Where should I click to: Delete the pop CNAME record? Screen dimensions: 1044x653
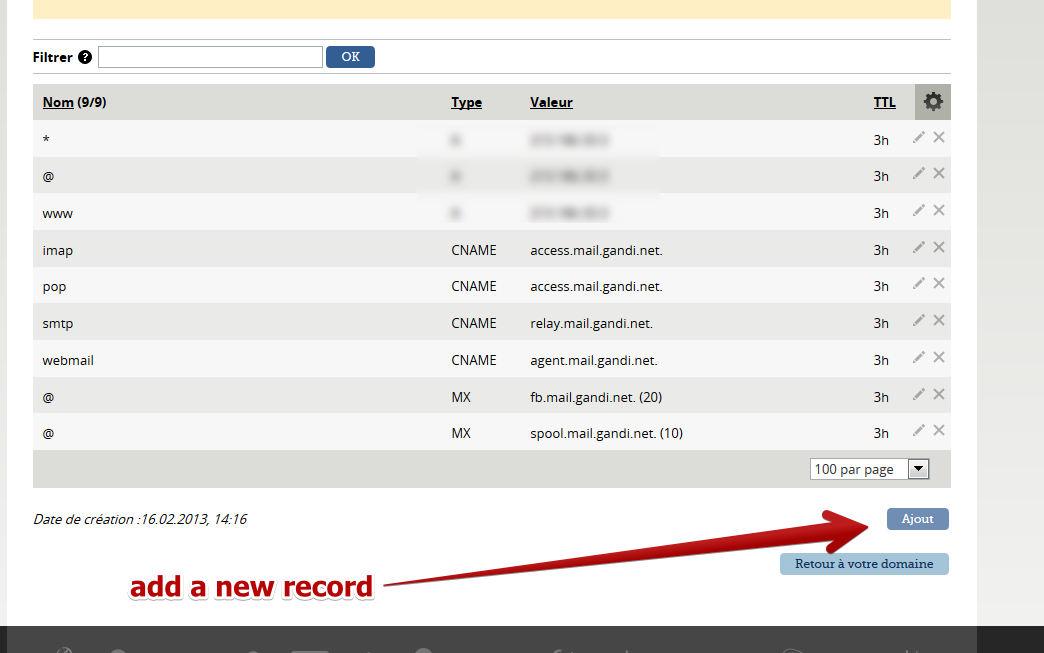pos(938,283)
